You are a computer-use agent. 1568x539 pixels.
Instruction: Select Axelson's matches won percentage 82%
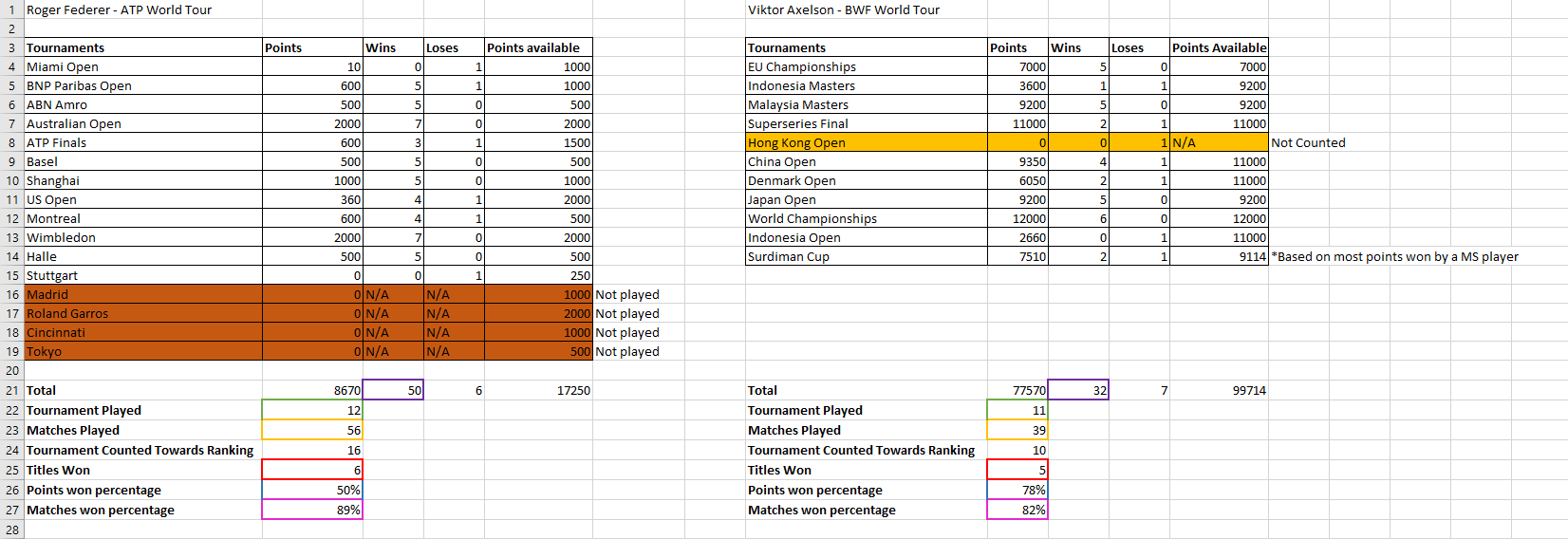(x=1017, y=510)
